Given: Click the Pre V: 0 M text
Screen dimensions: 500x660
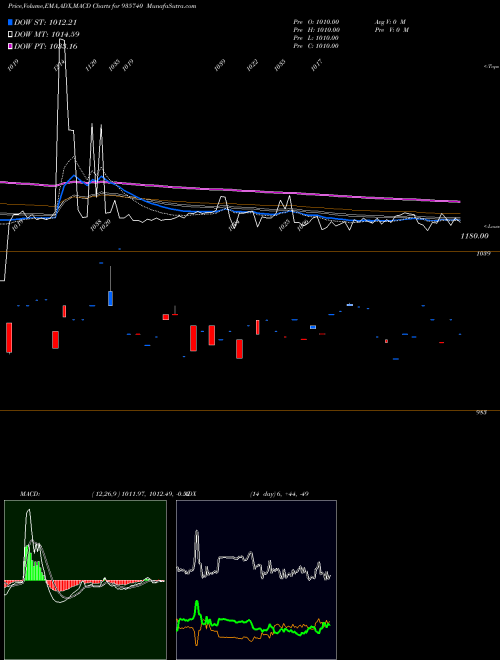Looking at the screenshot, I should (x=391, y=30).
